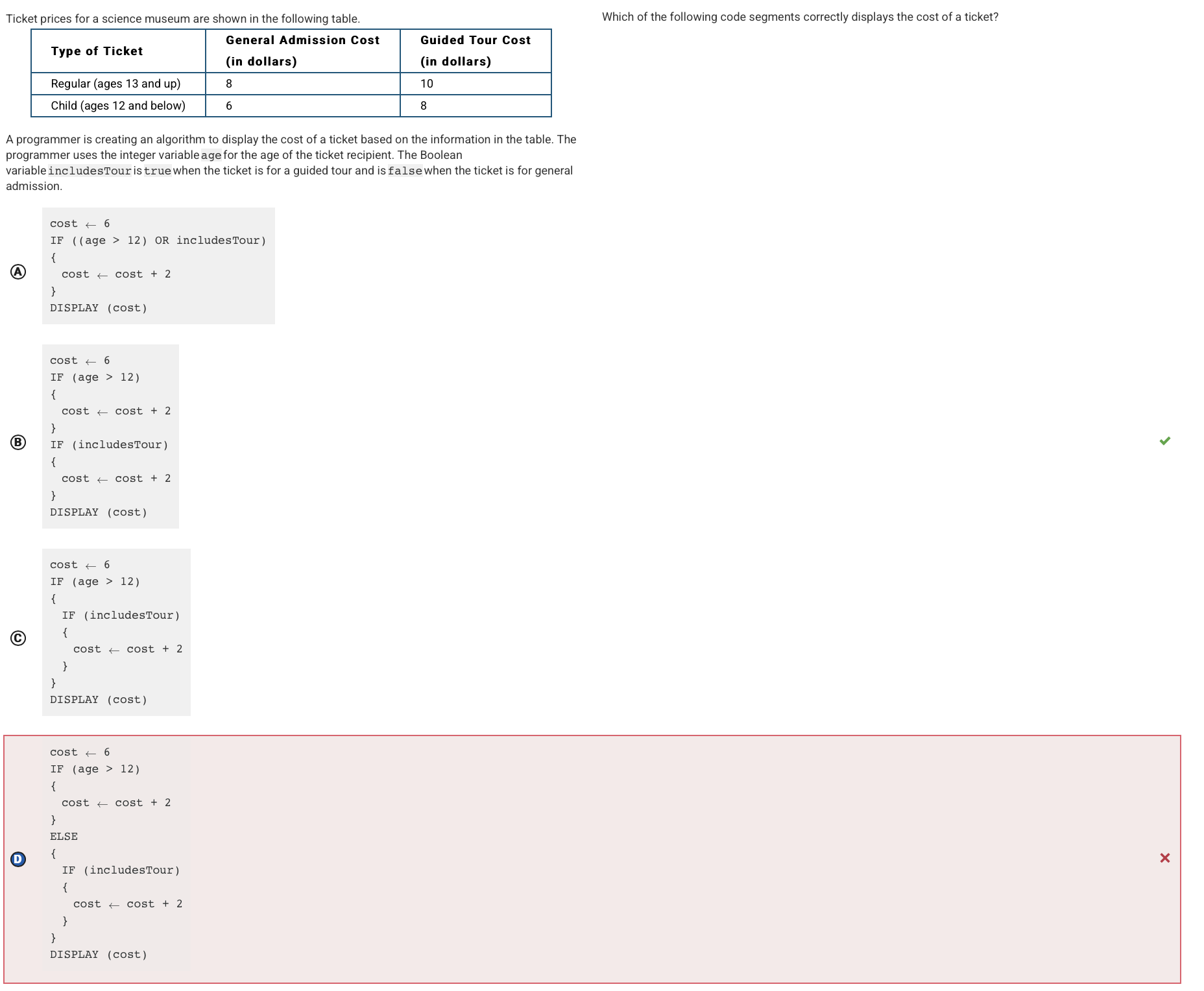Click 'Ticket prices for a science museum' sentence

click(183, 19)
